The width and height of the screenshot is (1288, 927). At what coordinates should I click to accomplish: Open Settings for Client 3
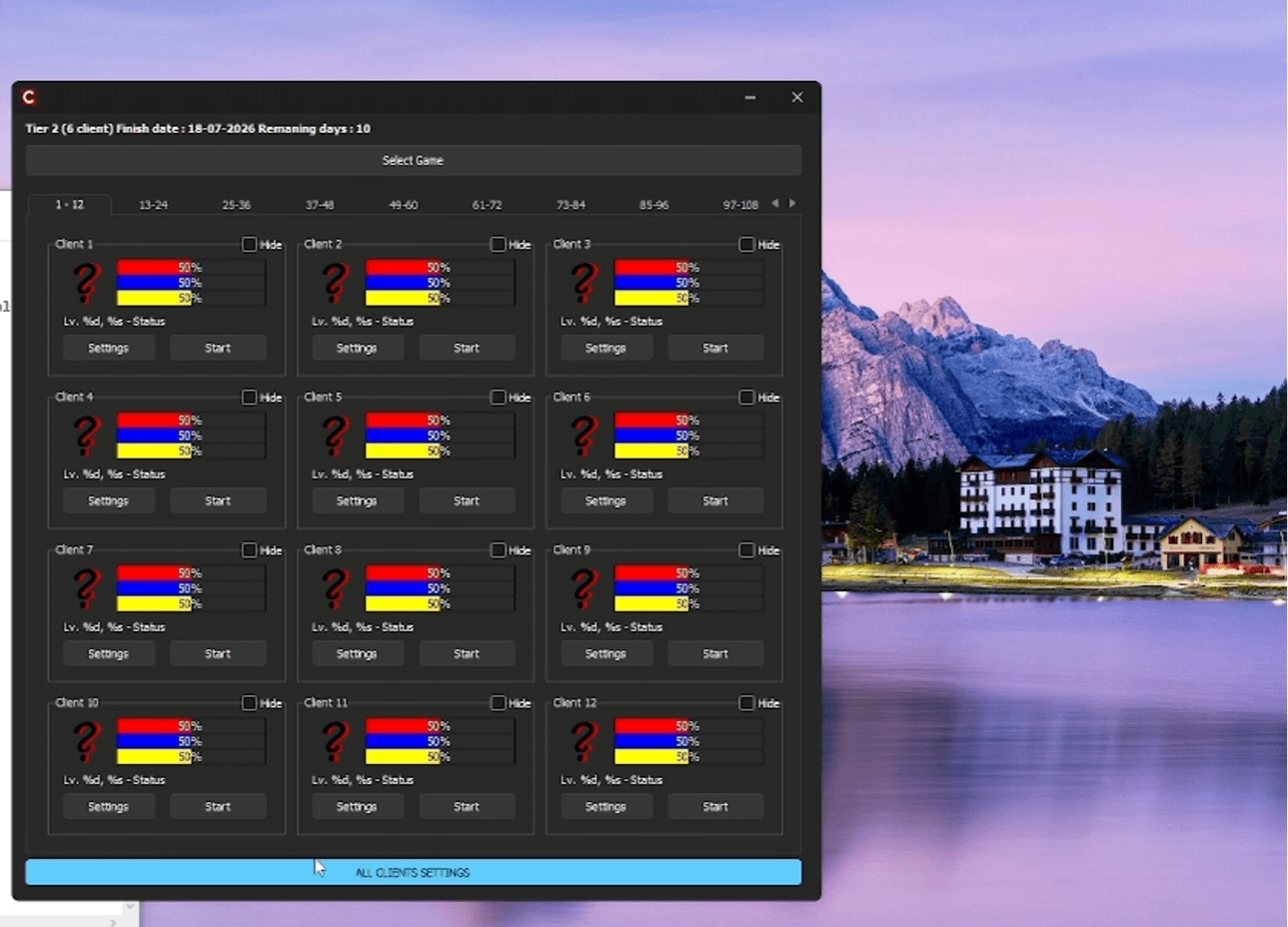click(x=606, y=348)
